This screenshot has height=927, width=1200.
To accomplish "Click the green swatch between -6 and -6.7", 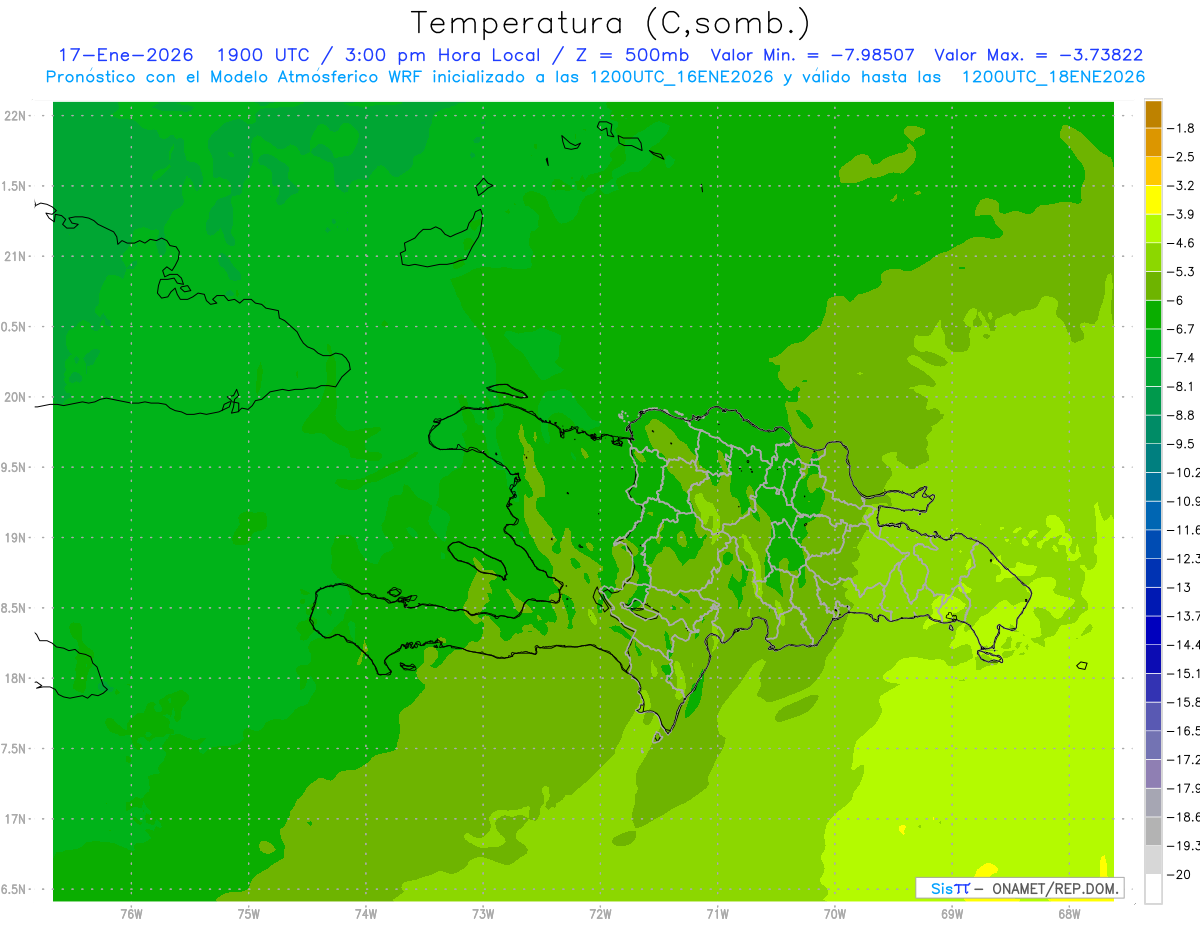I will 1153,315.
